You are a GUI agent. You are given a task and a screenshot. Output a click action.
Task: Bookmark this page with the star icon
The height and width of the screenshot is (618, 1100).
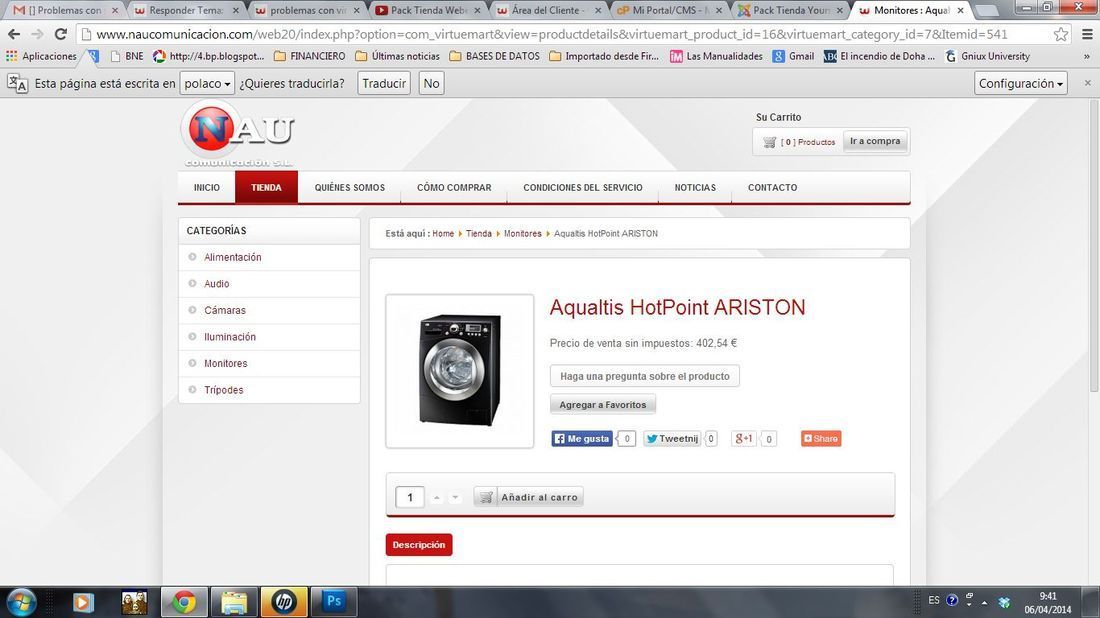pyautogui.click(x=1061, y=34)
